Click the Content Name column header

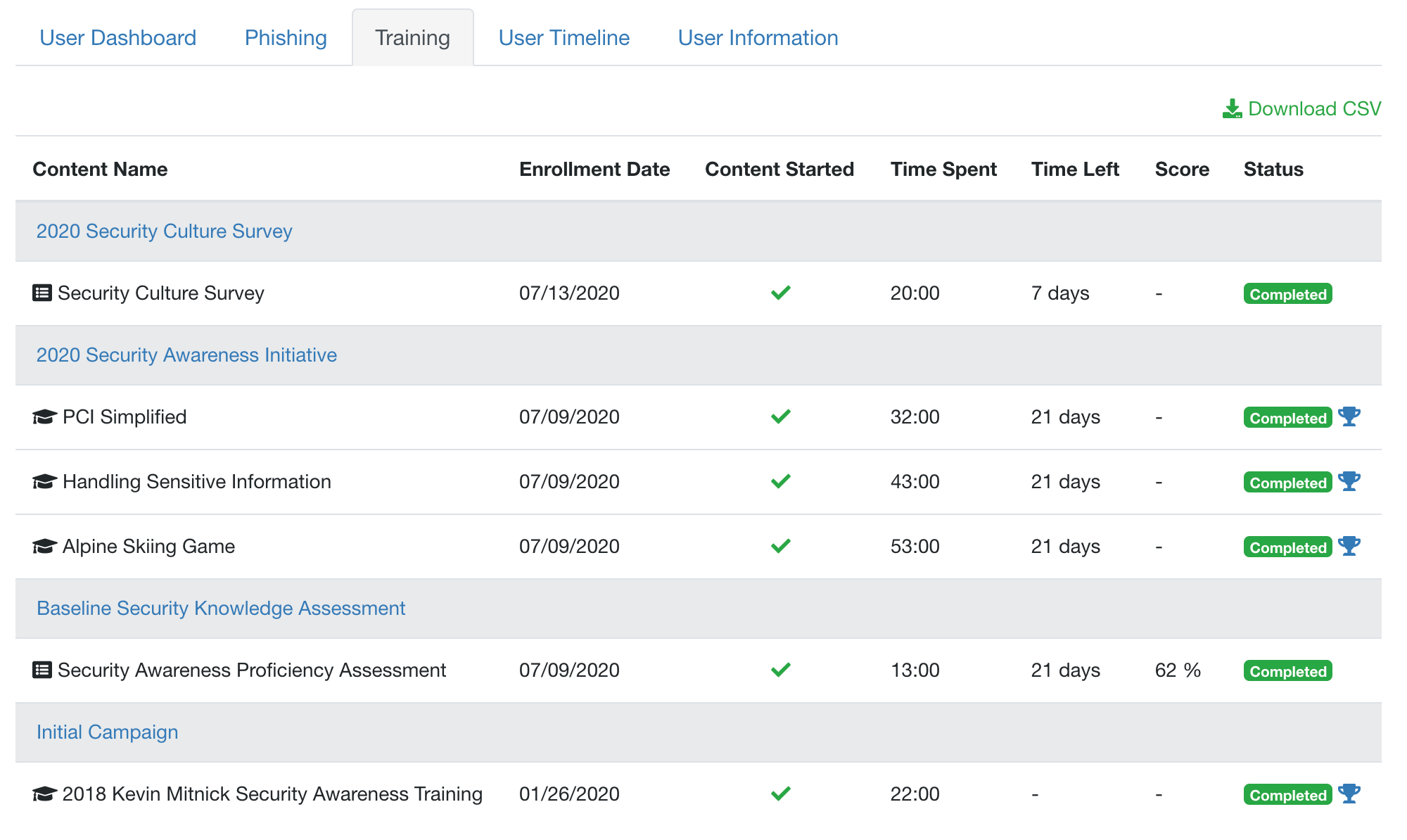pyautogui.click(x=100, y=170)
